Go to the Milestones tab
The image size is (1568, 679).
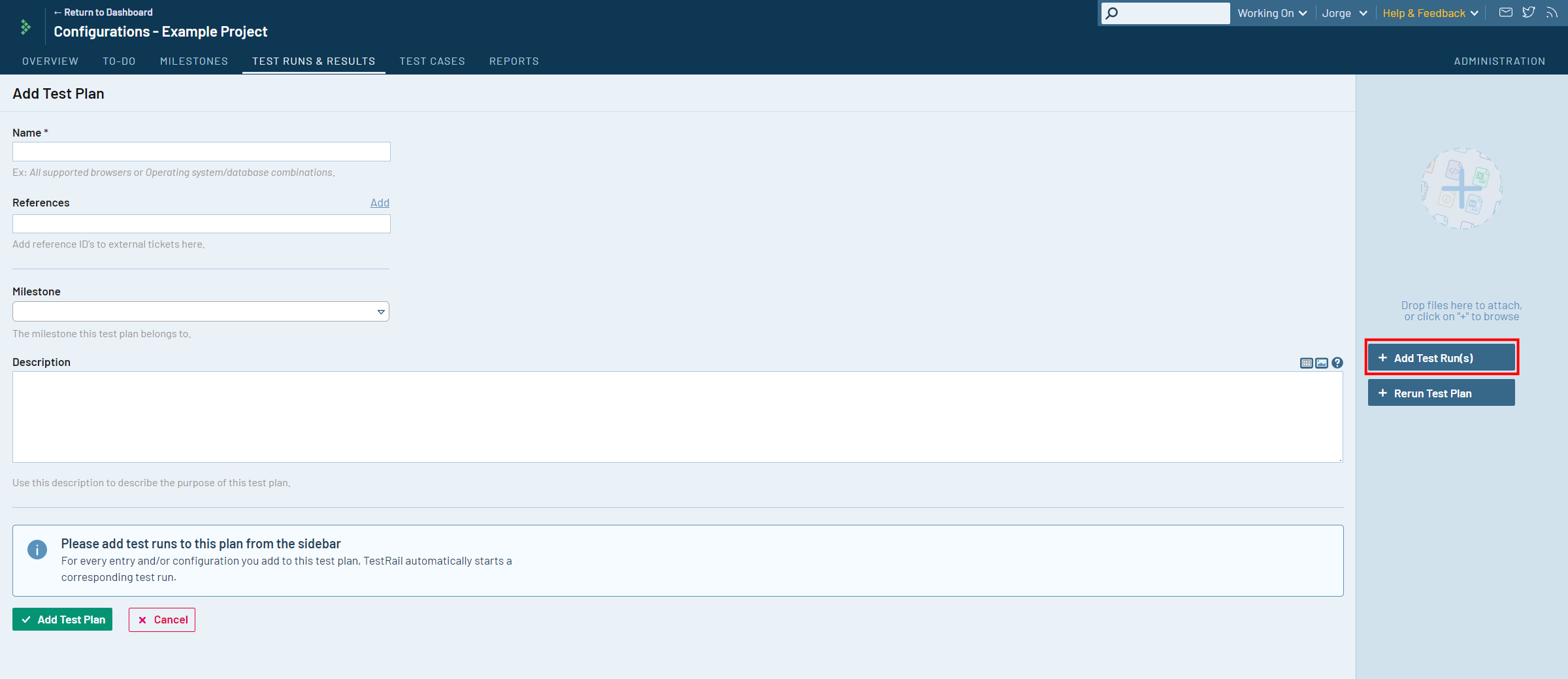(194, 61)
